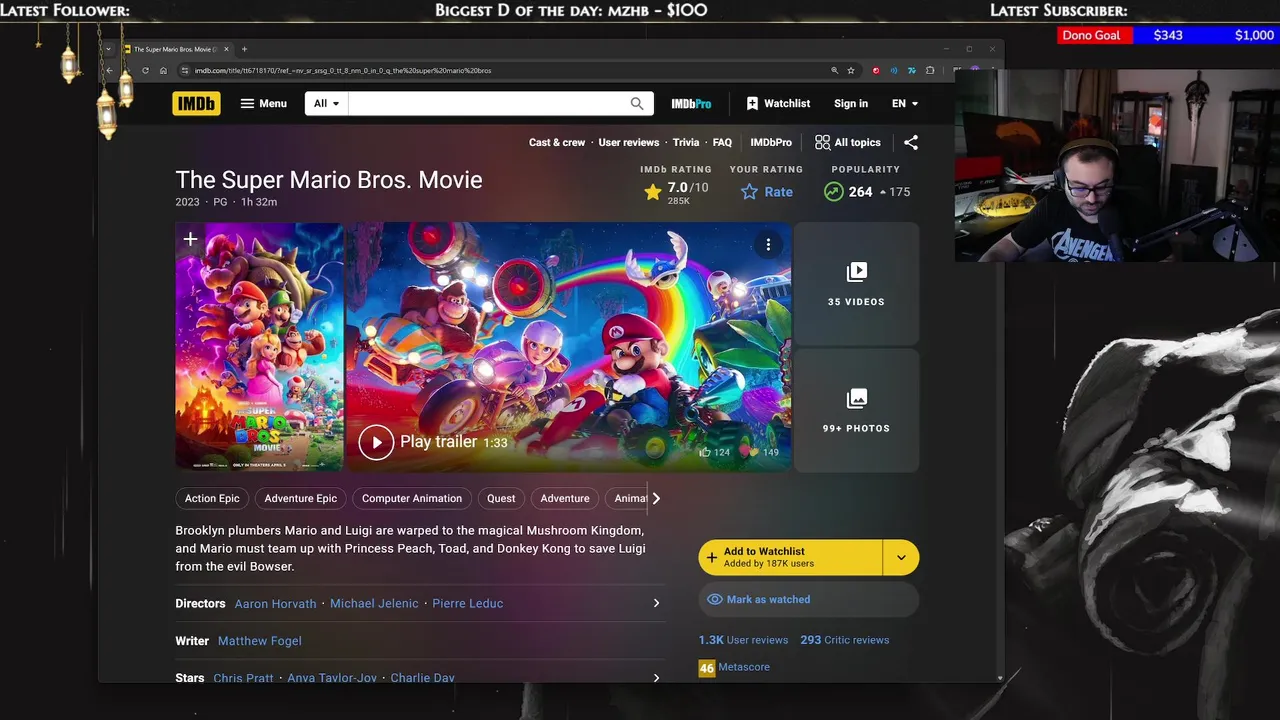Viewport: 1280px width, 720px height.
Task: Like the trailer with thumbs up
Action: click(x=714, y=452)
